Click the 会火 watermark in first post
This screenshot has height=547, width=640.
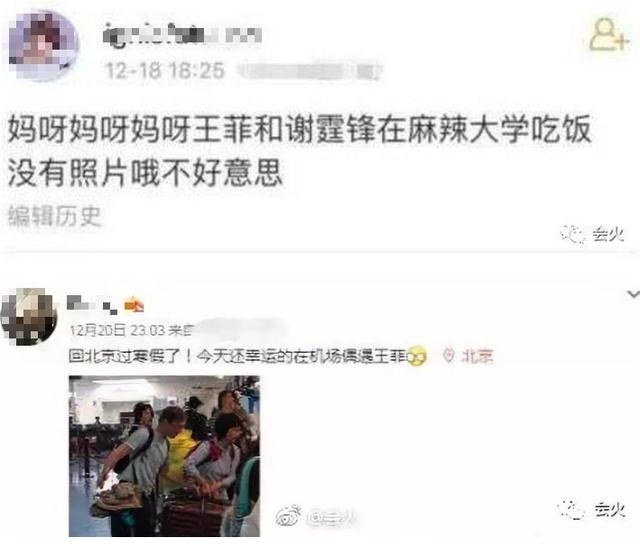click(x=592, y=234)
